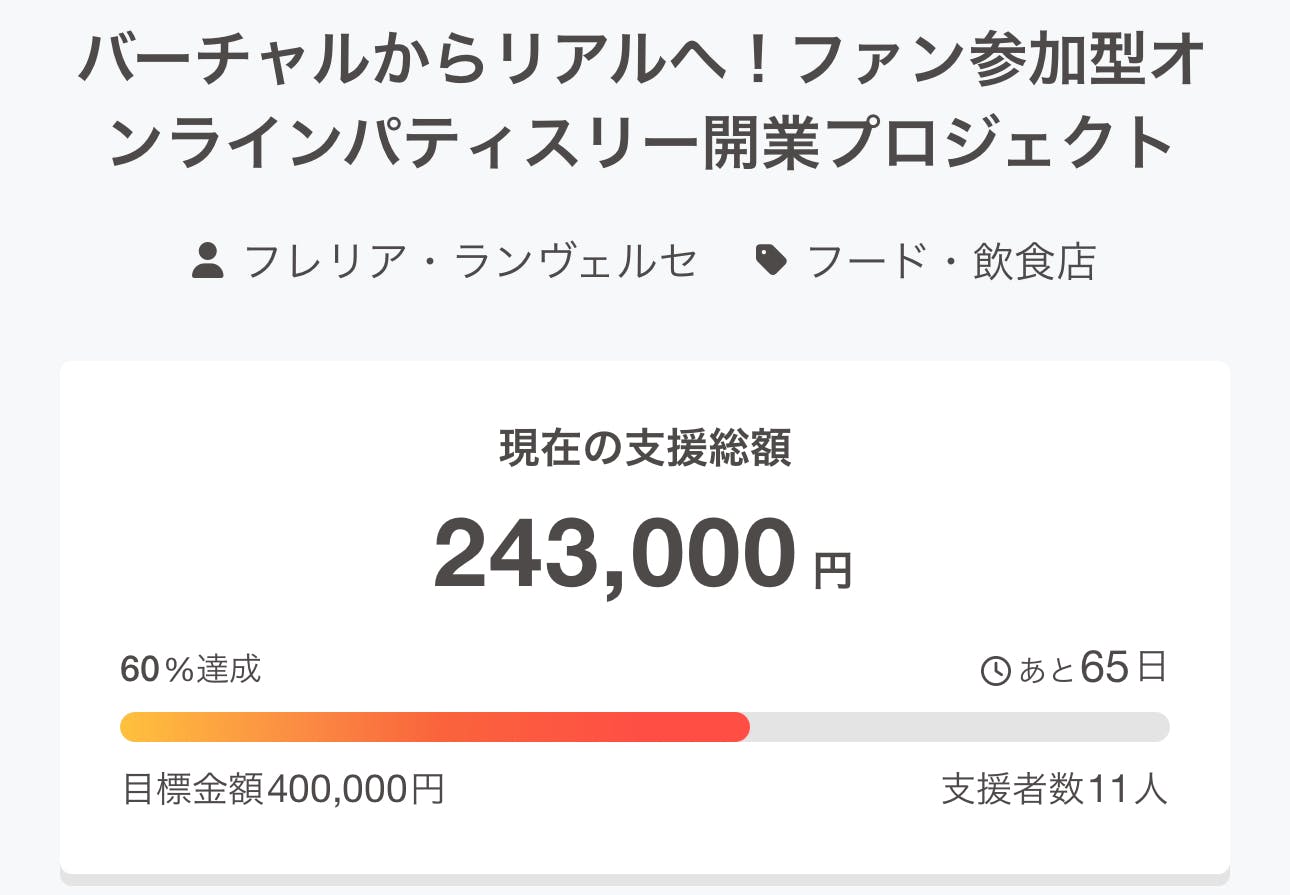Click the category tag icon
Viewport: 1290px width, 895px height.
770,262
